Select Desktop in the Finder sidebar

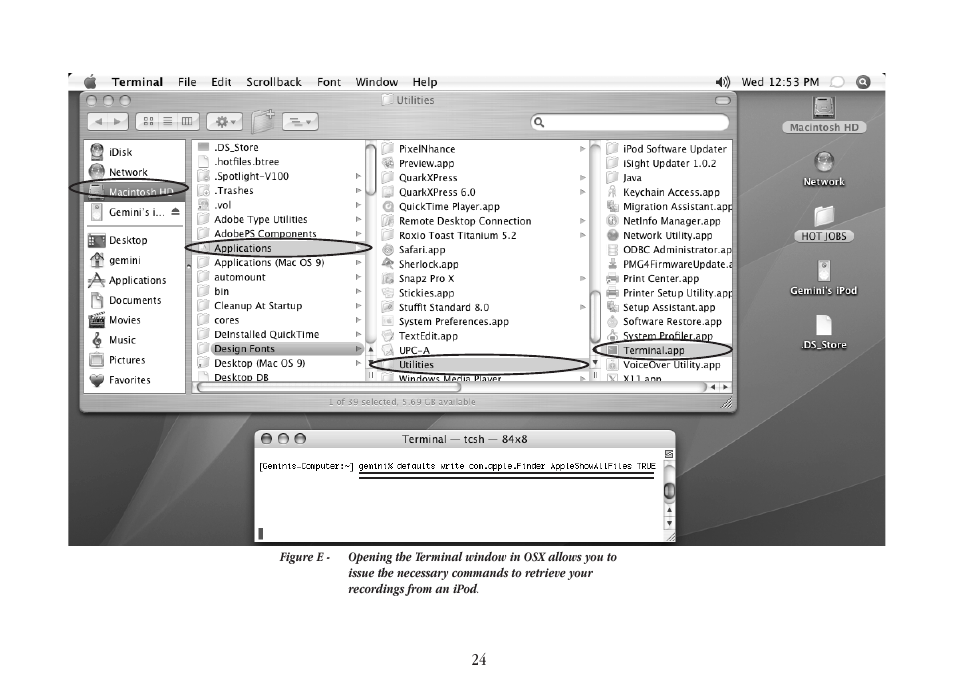[128, 240]
